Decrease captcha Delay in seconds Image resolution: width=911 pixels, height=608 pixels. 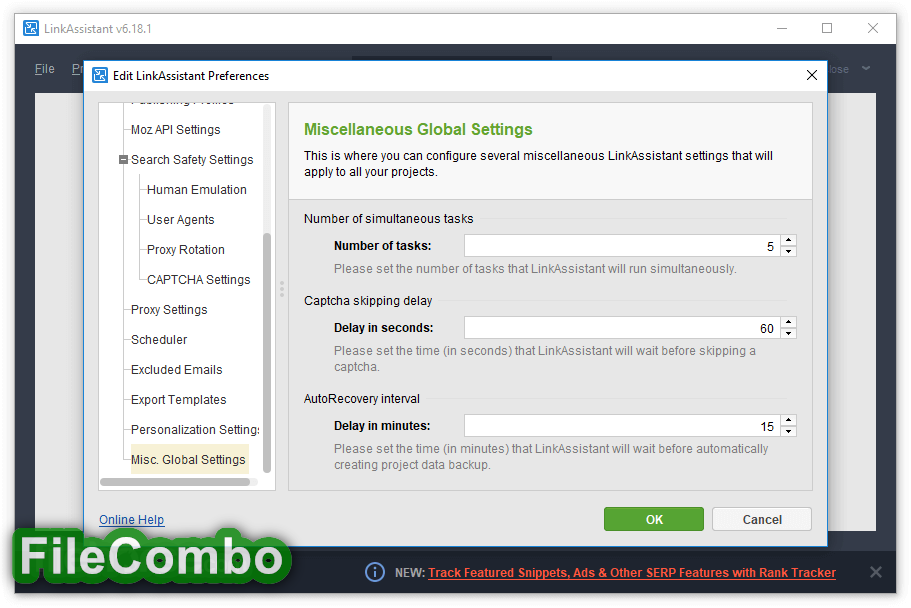(x=788, y=333)
